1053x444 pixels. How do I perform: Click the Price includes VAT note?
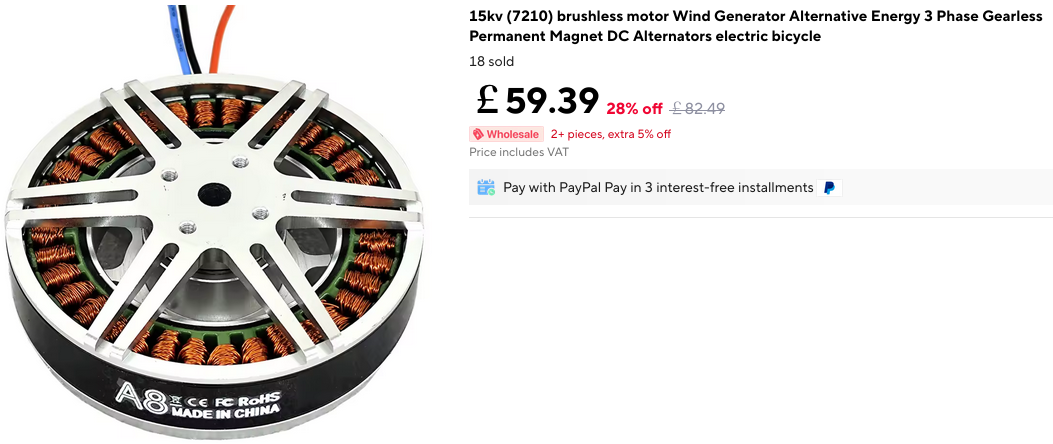click(518, 152)
